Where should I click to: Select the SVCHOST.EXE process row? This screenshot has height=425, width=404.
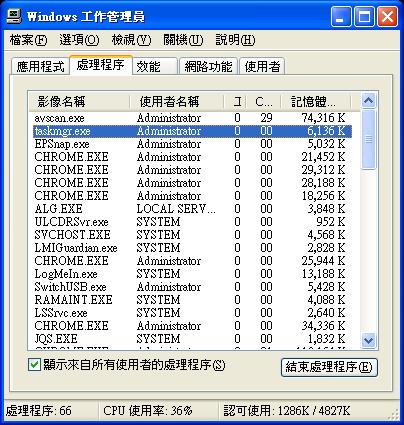[192, 235]
